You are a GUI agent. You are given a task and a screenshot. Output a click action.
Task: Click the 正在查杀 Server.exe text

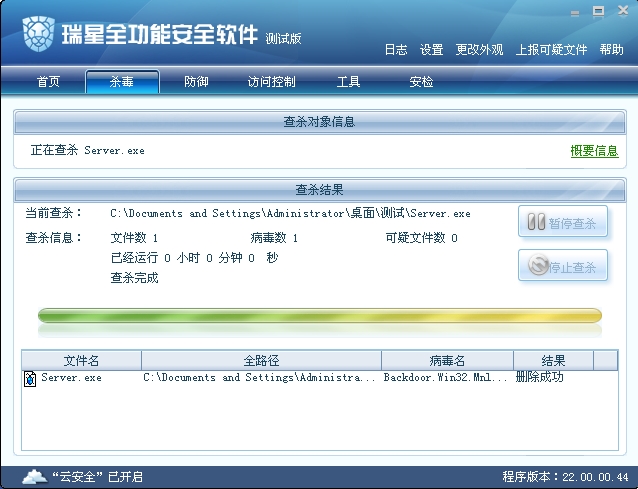pos(87,150)
